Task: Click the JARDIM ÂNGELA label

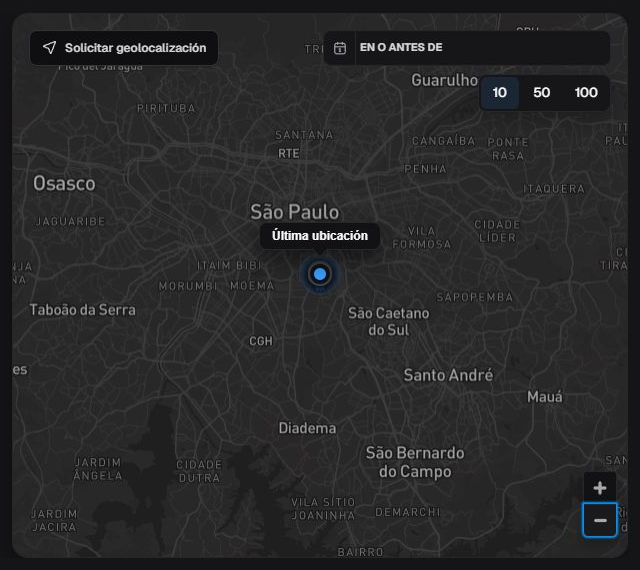Action: coord(98,469)
